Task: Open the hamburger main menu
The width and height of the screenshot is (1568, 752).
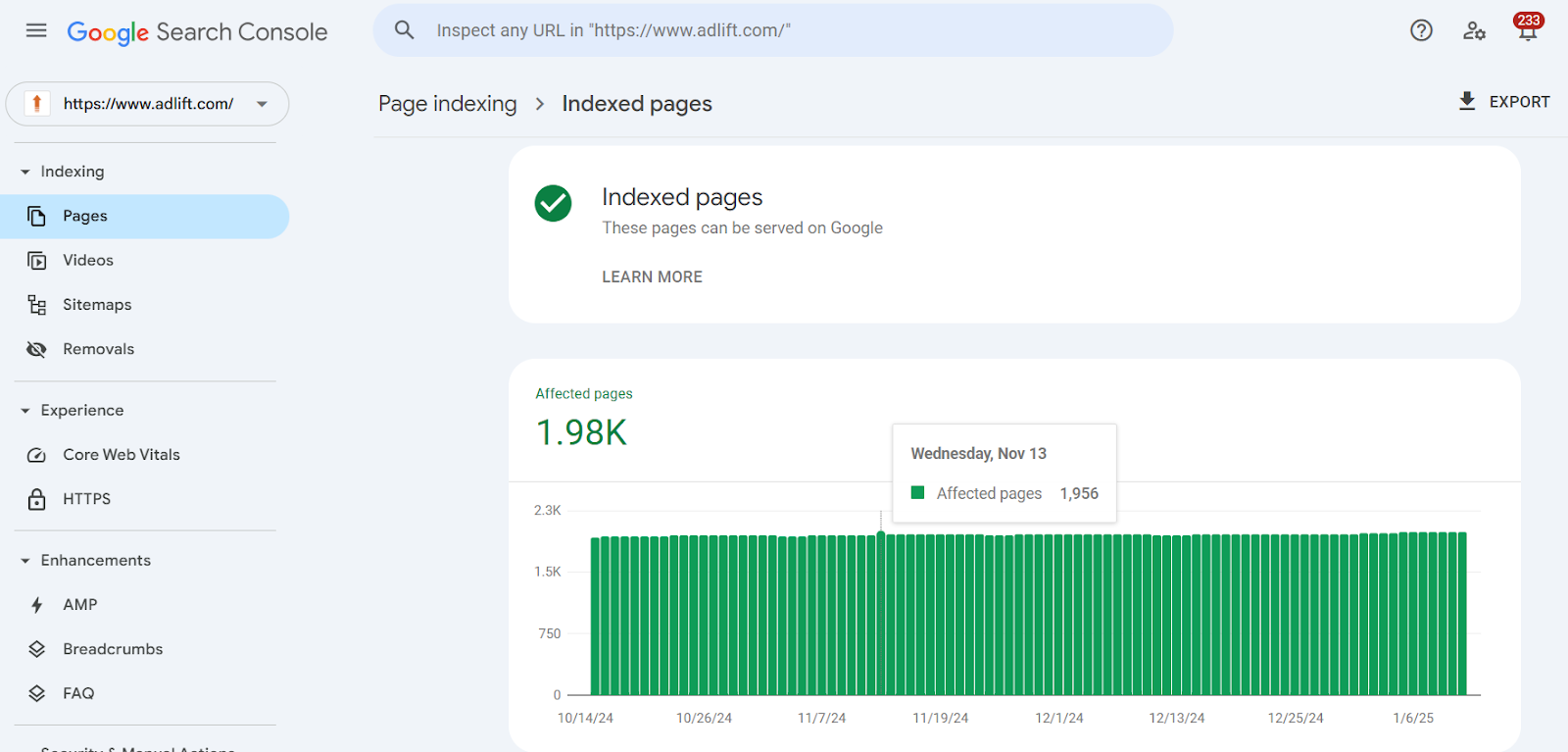Action: pyautogui.click(x=36, y=30)
